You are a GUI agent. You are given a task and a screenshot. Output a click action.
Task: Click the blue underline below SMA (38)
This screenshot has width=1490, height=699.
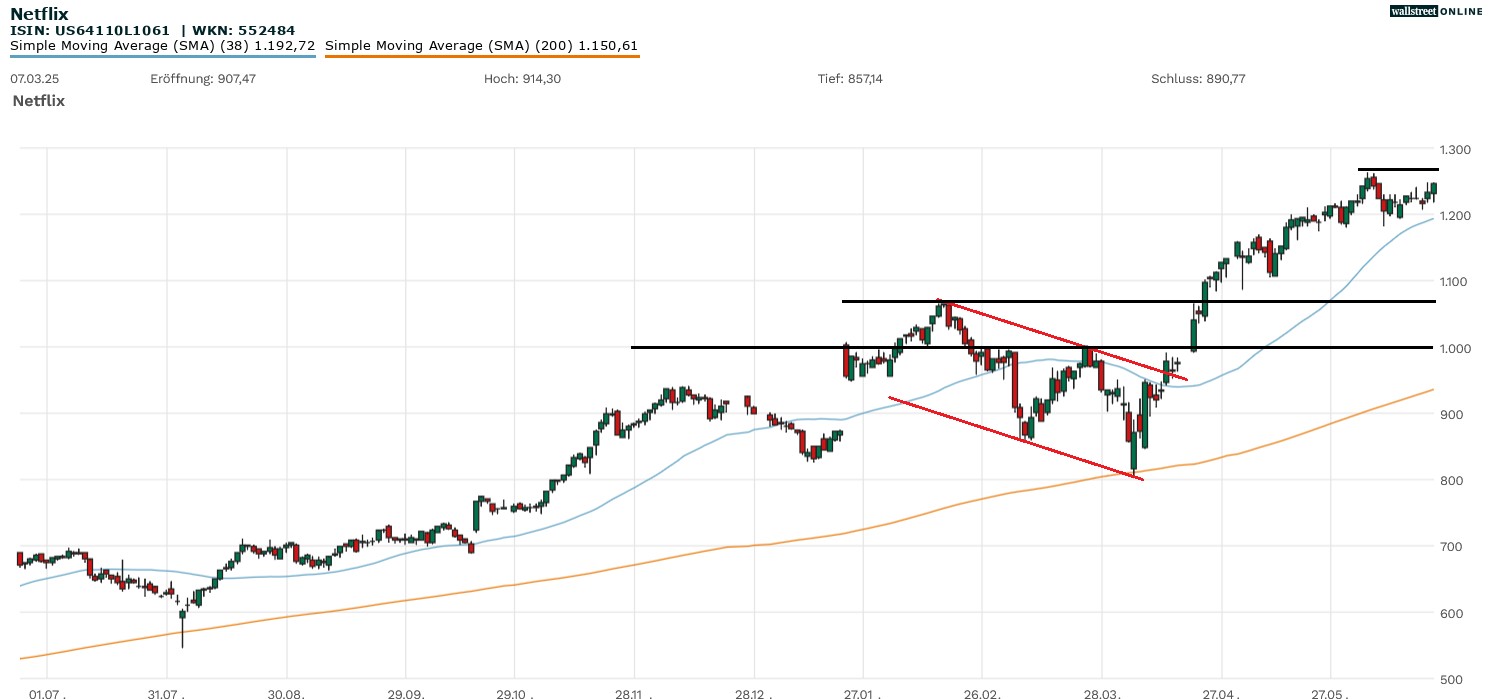click(163, 56)
